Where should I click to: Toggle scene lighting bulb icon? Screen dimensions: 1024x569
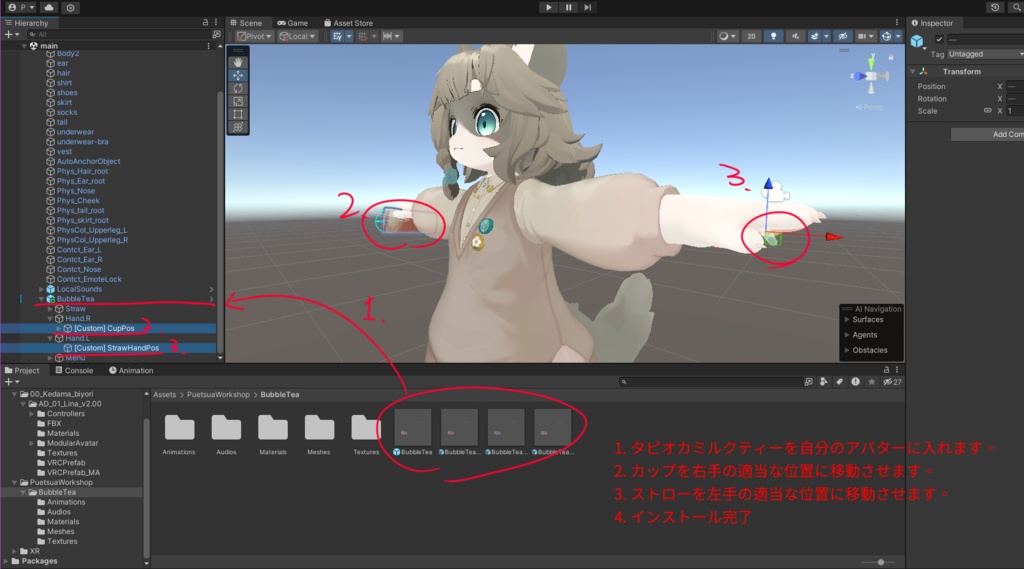pyautogui.click(x=773, y=36)
